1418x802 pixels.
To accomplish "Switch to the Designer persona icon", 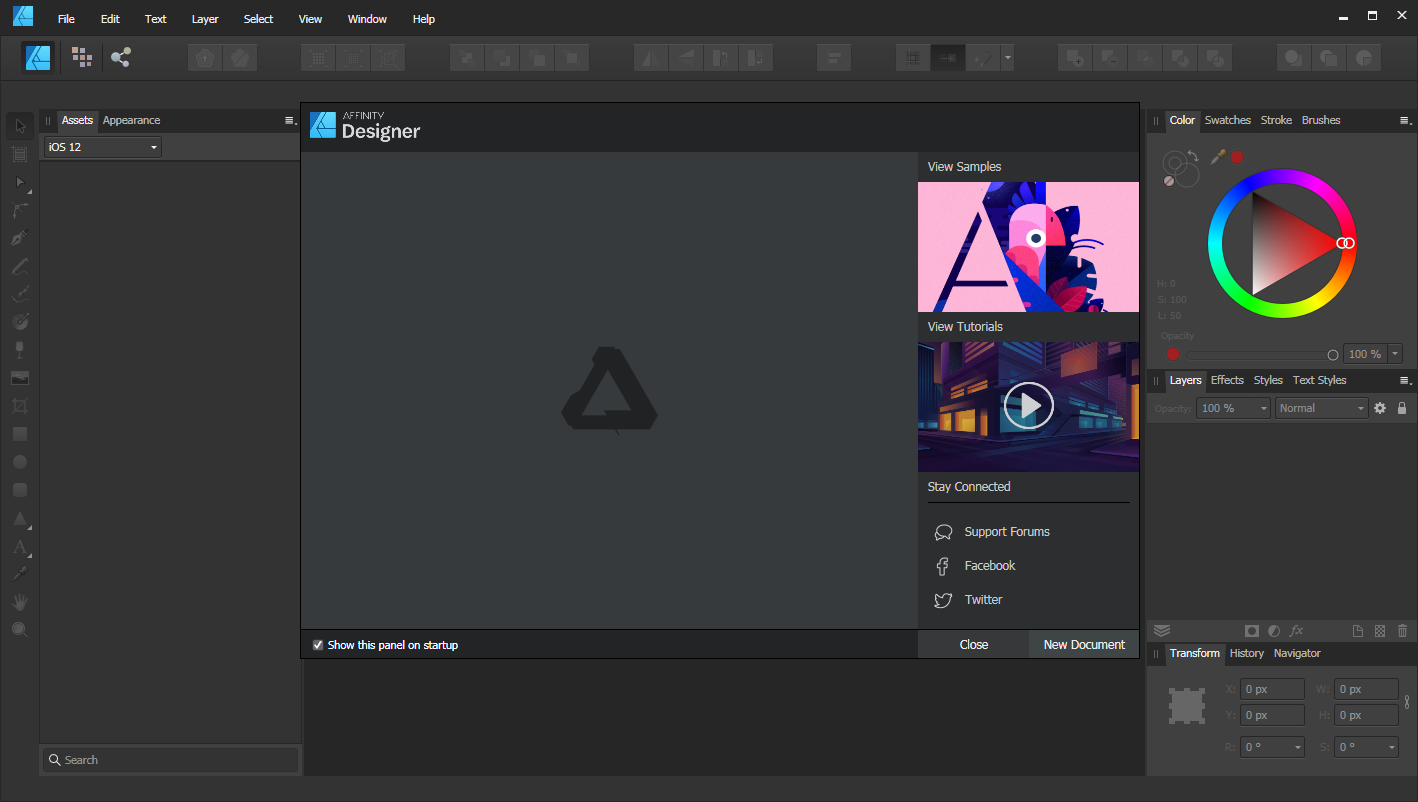I will click(x=39, y=58).
